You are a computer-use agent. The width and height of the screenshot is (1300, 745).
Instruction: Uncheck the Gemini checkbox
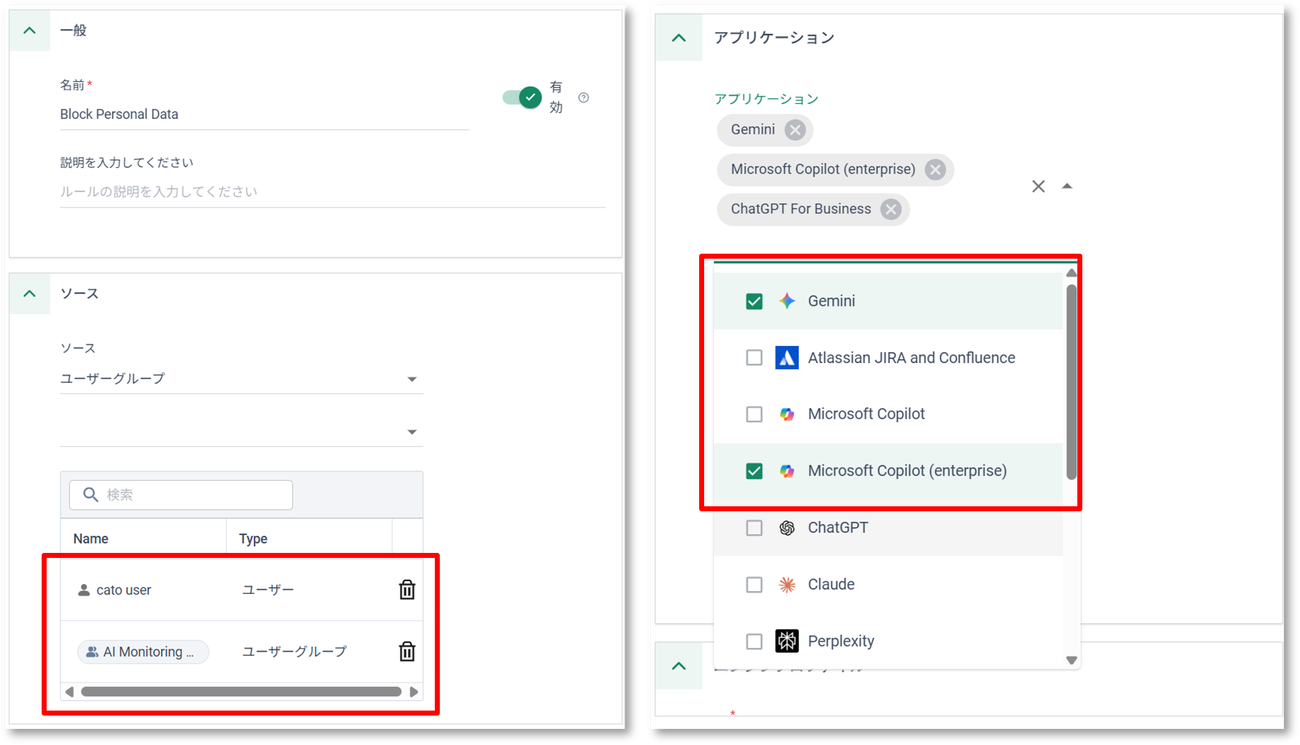pyautogui.click(x=755, y=301)
